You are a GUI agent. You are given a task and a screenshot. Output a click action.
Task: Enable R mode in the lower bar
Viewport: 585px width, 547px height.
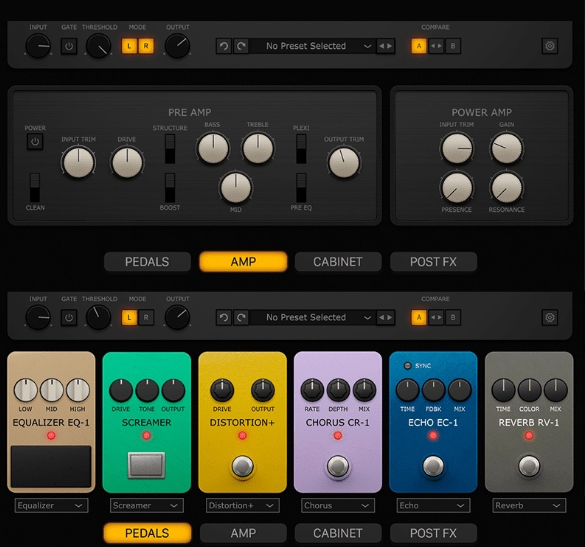coord(146,318)
